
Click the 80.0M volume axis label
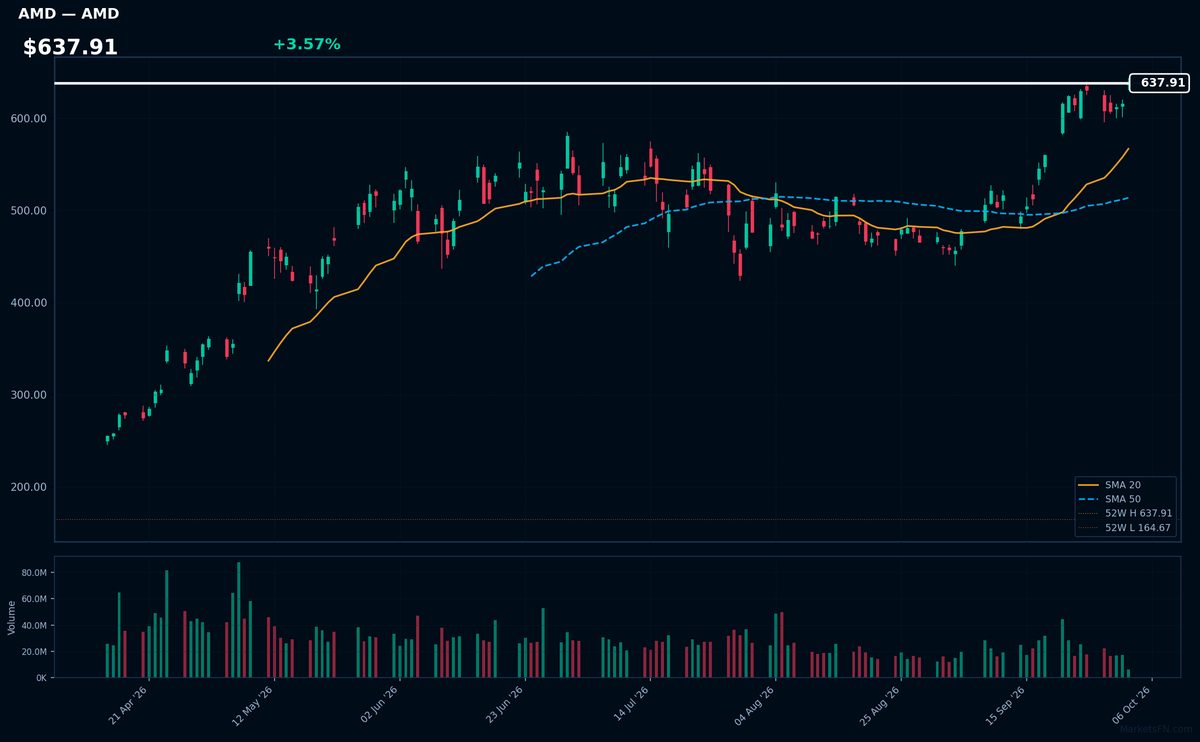click(x=33, y=573)
